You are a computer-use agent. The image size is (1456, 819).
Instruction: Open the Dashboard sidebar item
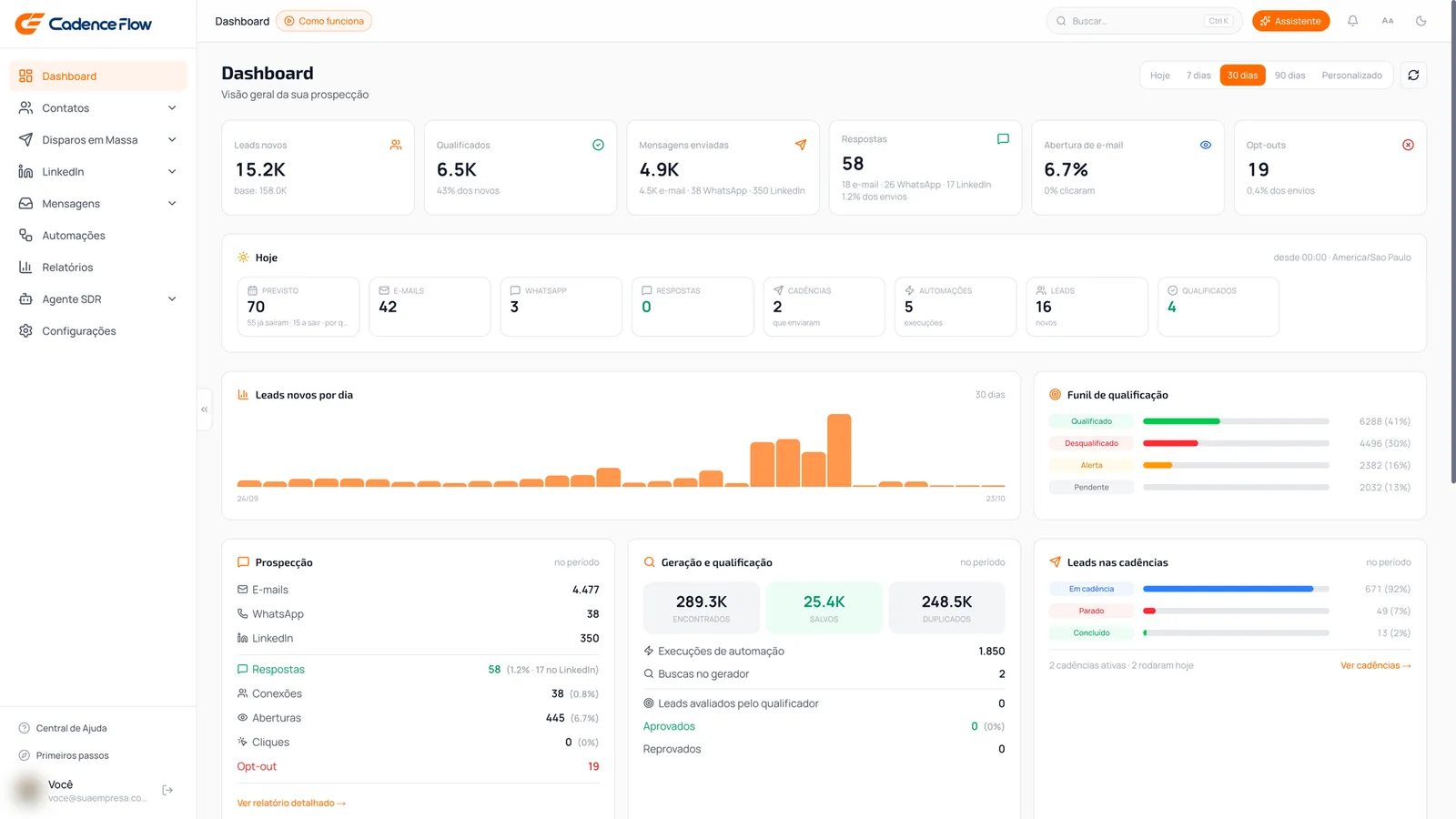tap(98, 76)
